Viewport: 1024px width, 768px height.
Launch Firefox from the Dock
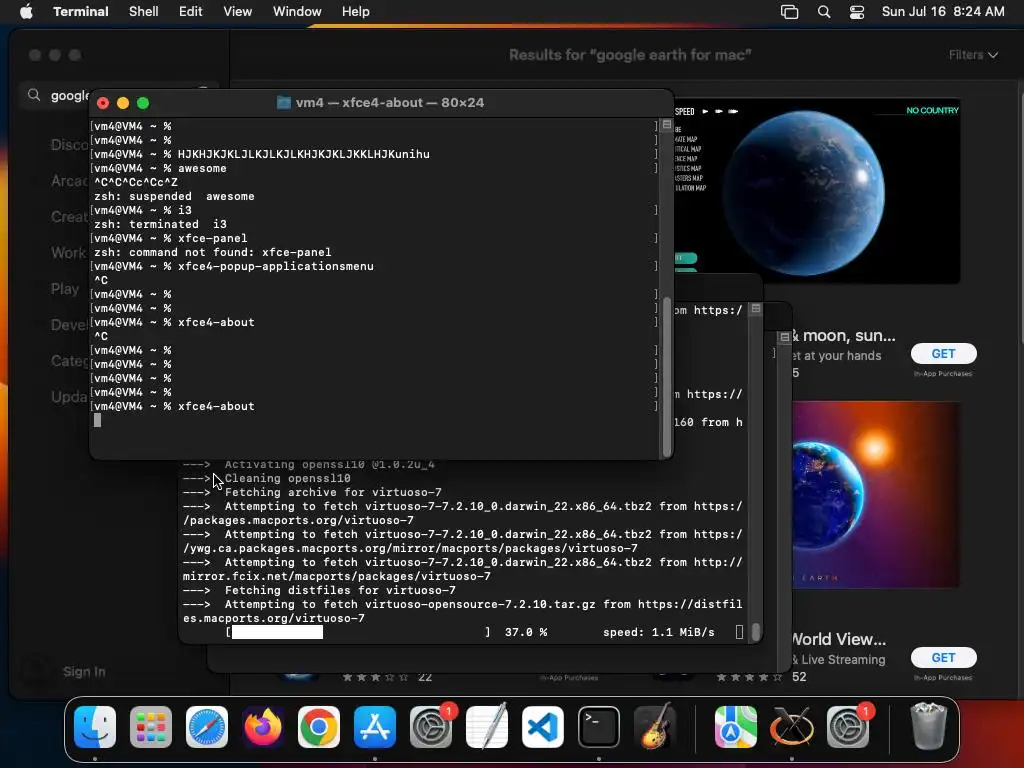263,726
